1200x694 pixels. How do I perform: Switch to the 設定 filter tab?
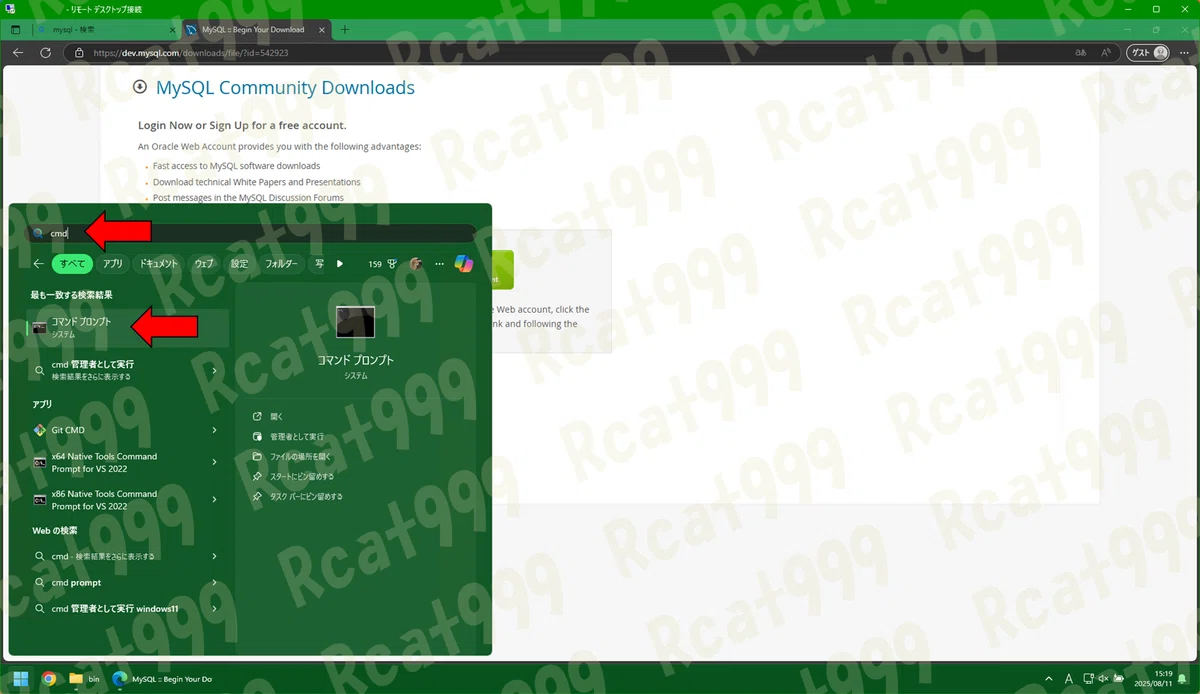(x=239, y=264)
